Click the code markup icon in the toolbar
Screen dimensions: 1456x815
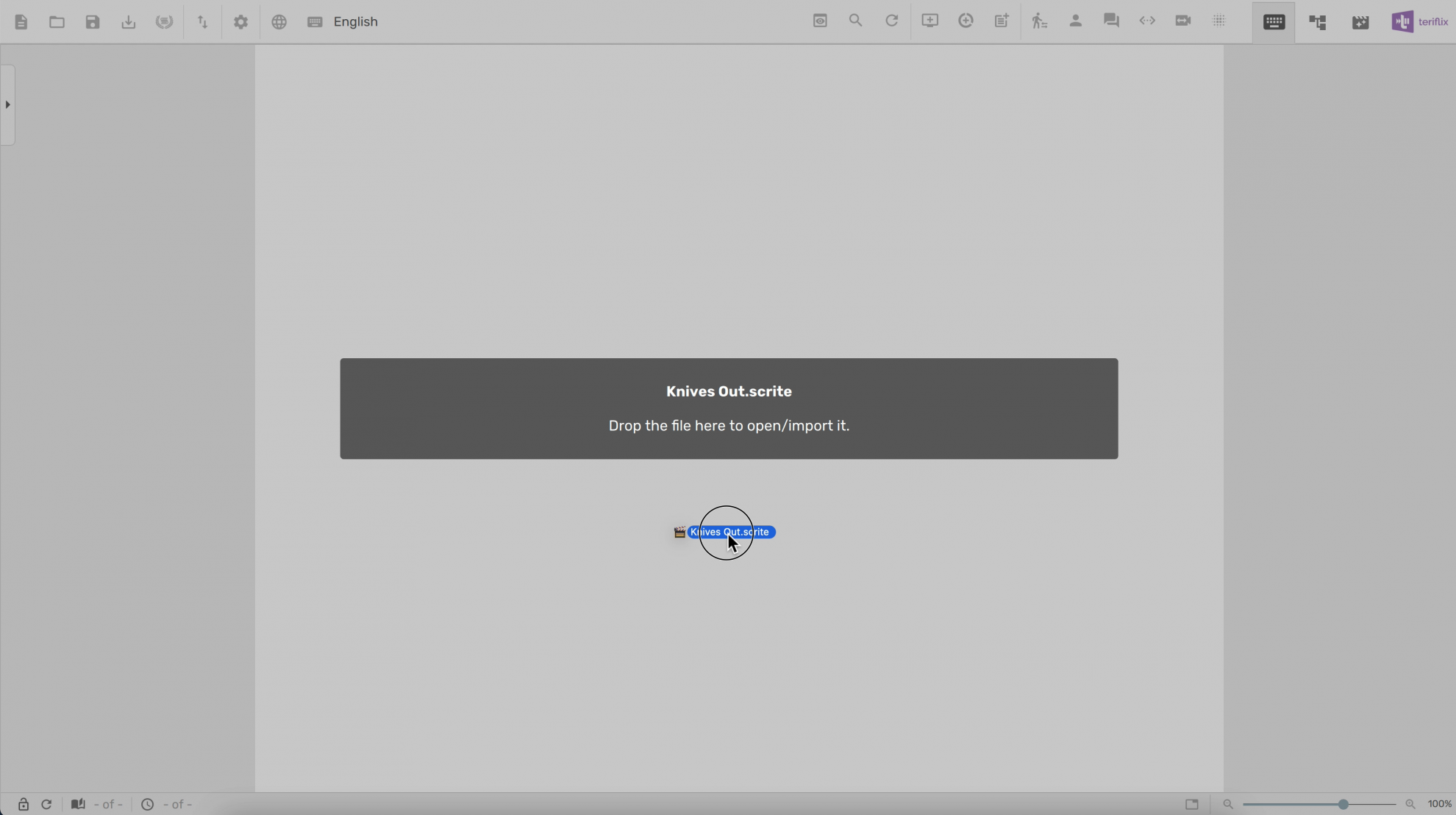[x=1146, y=21]
